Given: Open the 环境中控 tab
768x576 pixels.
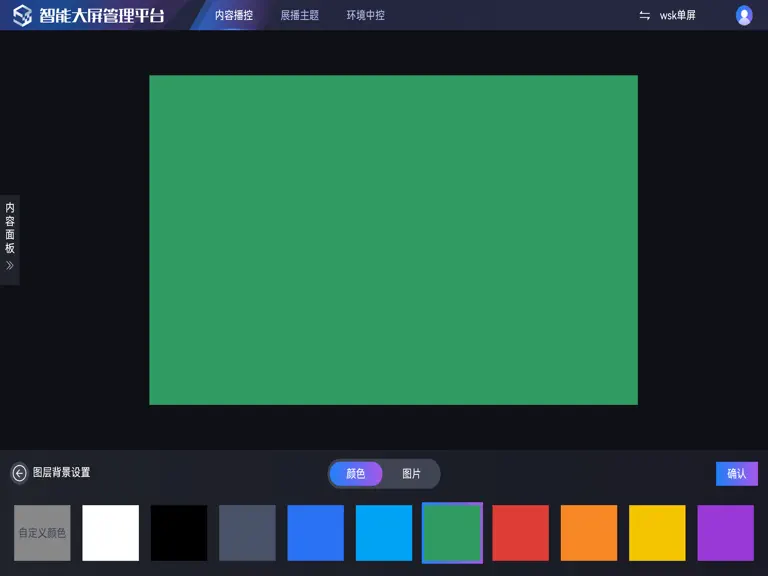Looking at the screenshot, I should point(366,15).
